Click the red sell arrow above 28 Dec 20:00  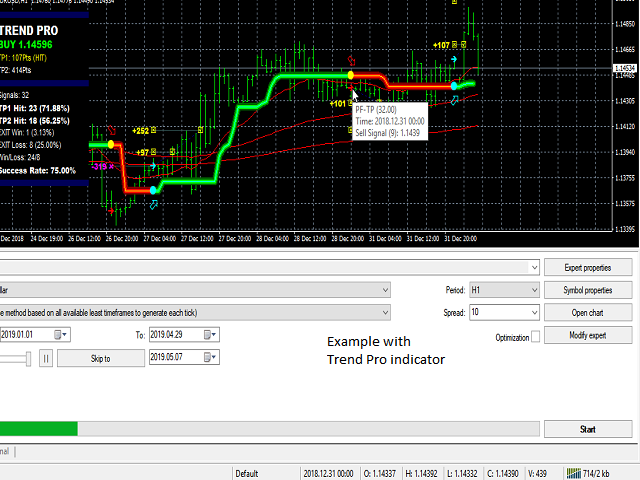[351, 61]
